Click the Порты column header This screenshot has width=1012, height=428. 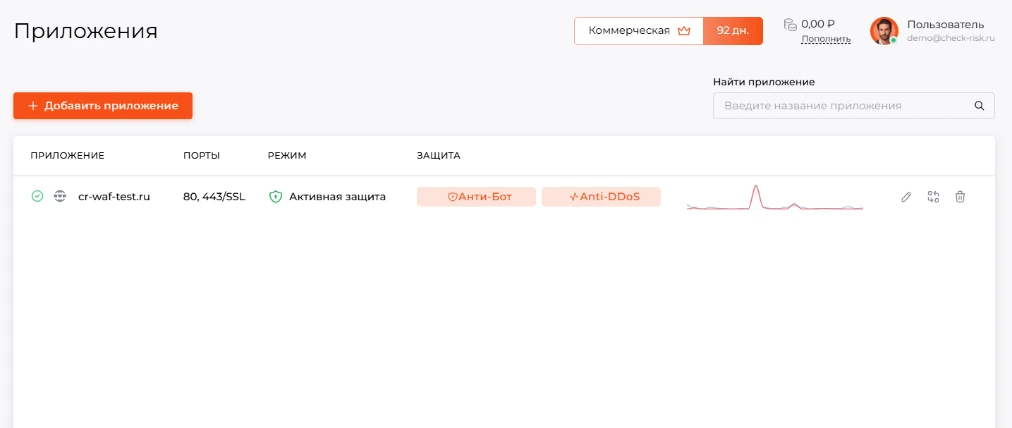[x=201, y=156]
